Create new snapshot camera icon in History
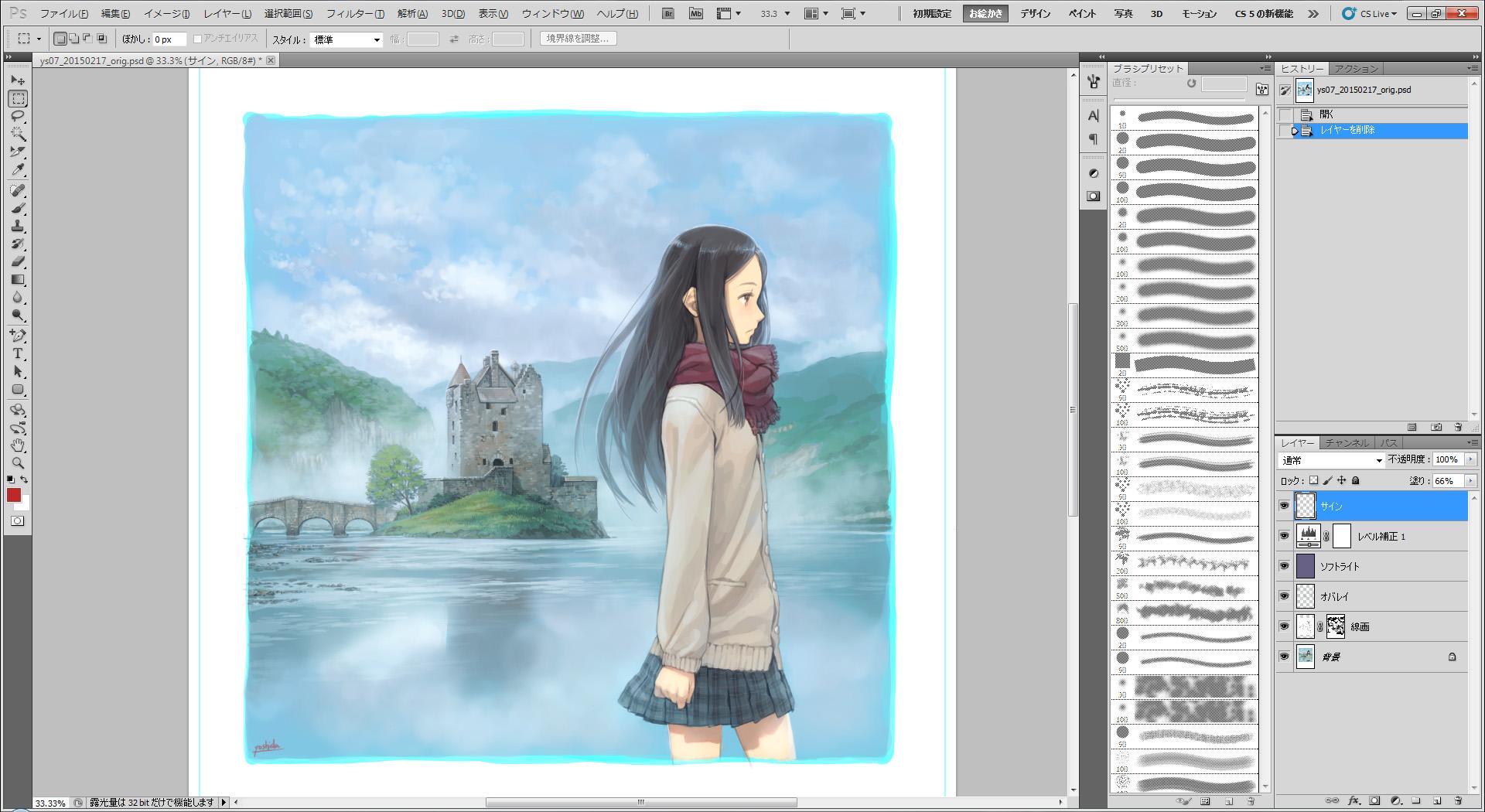This screenshot has width=1485, height=812. [1436, 427]
